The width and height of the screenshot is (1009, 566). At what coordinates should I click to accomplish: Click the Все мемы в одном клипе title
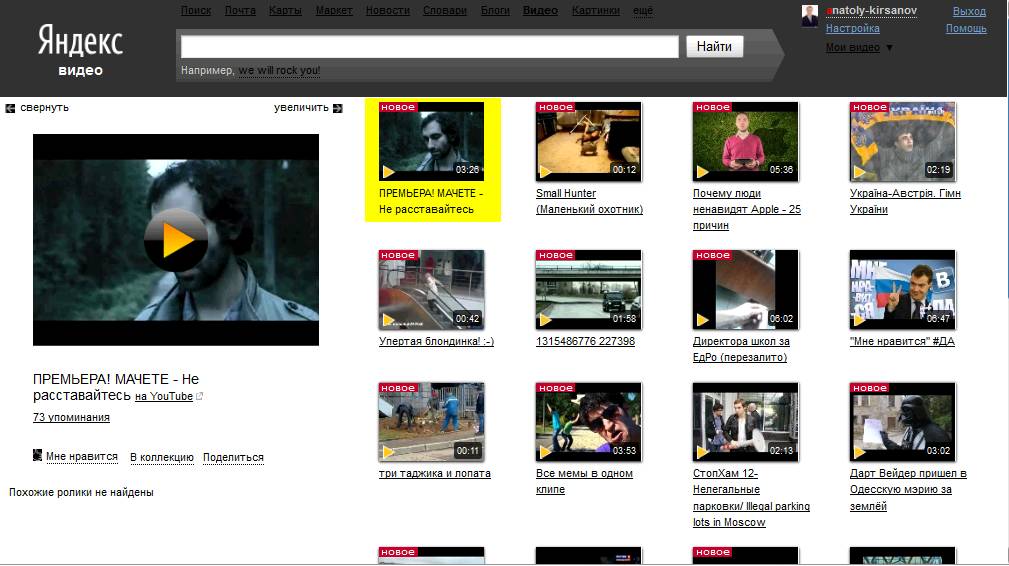click(x=584, y=481)
